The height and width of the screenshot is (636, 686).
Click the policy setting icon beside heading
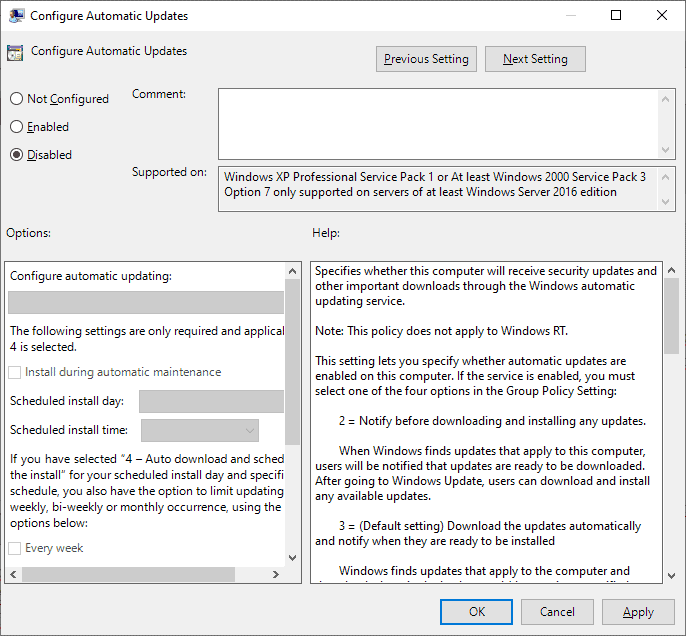click(x=15, y=52)
